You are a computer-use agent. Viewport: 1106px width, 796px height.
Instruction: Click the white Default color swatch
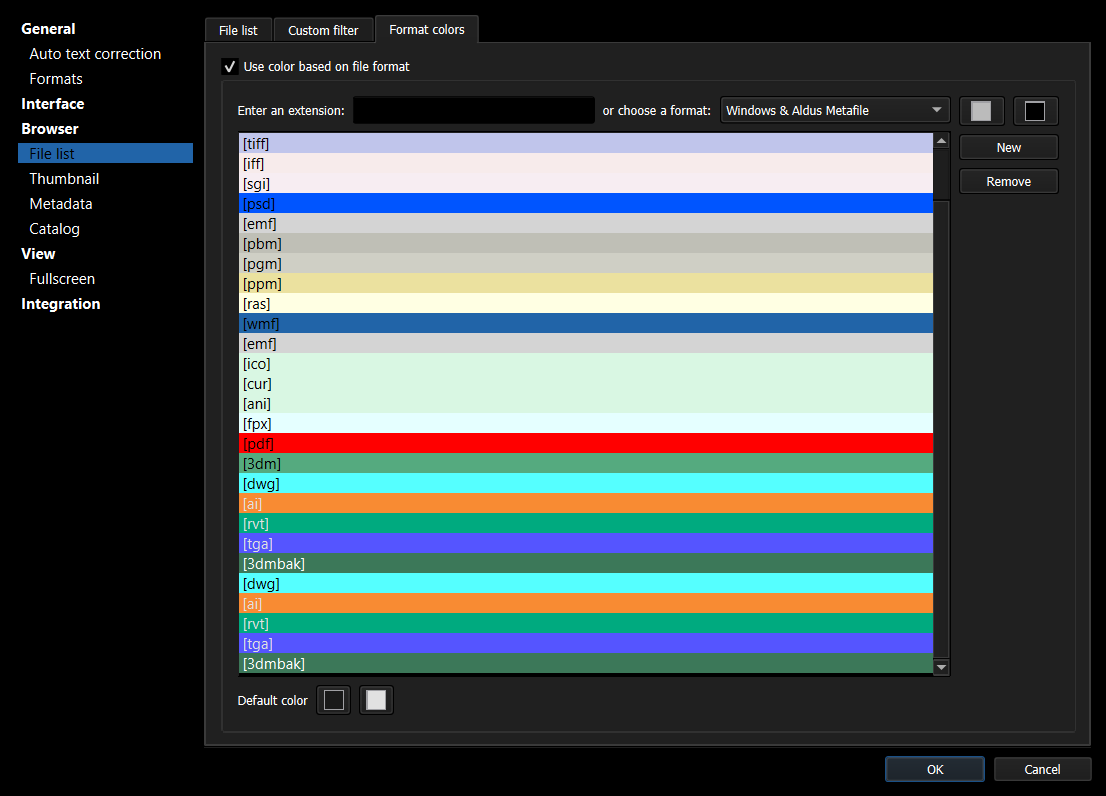tap(376, 700)
